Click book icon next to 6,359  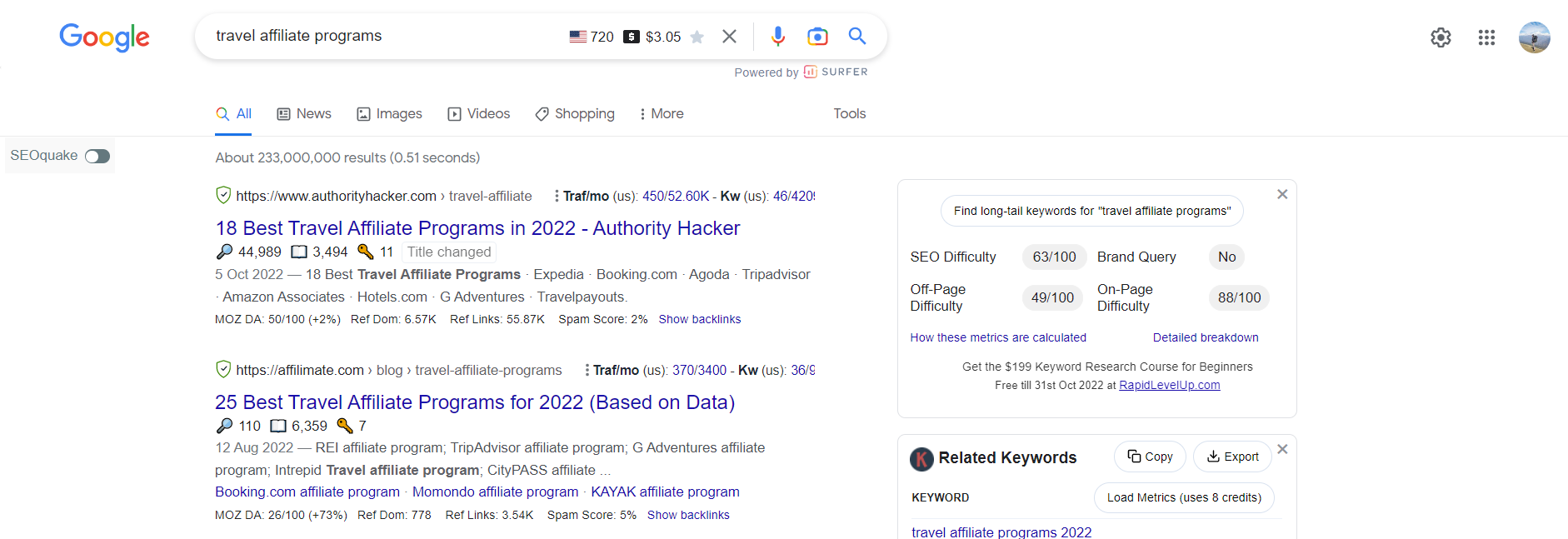pyautogui.click(x=278, y=426)
